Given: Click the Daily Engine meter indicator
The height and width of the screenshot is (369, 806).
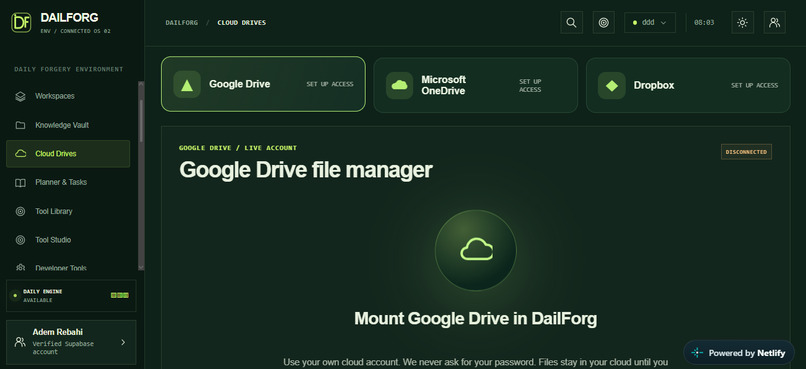Looking at the screenshot, I should (120, 296).
